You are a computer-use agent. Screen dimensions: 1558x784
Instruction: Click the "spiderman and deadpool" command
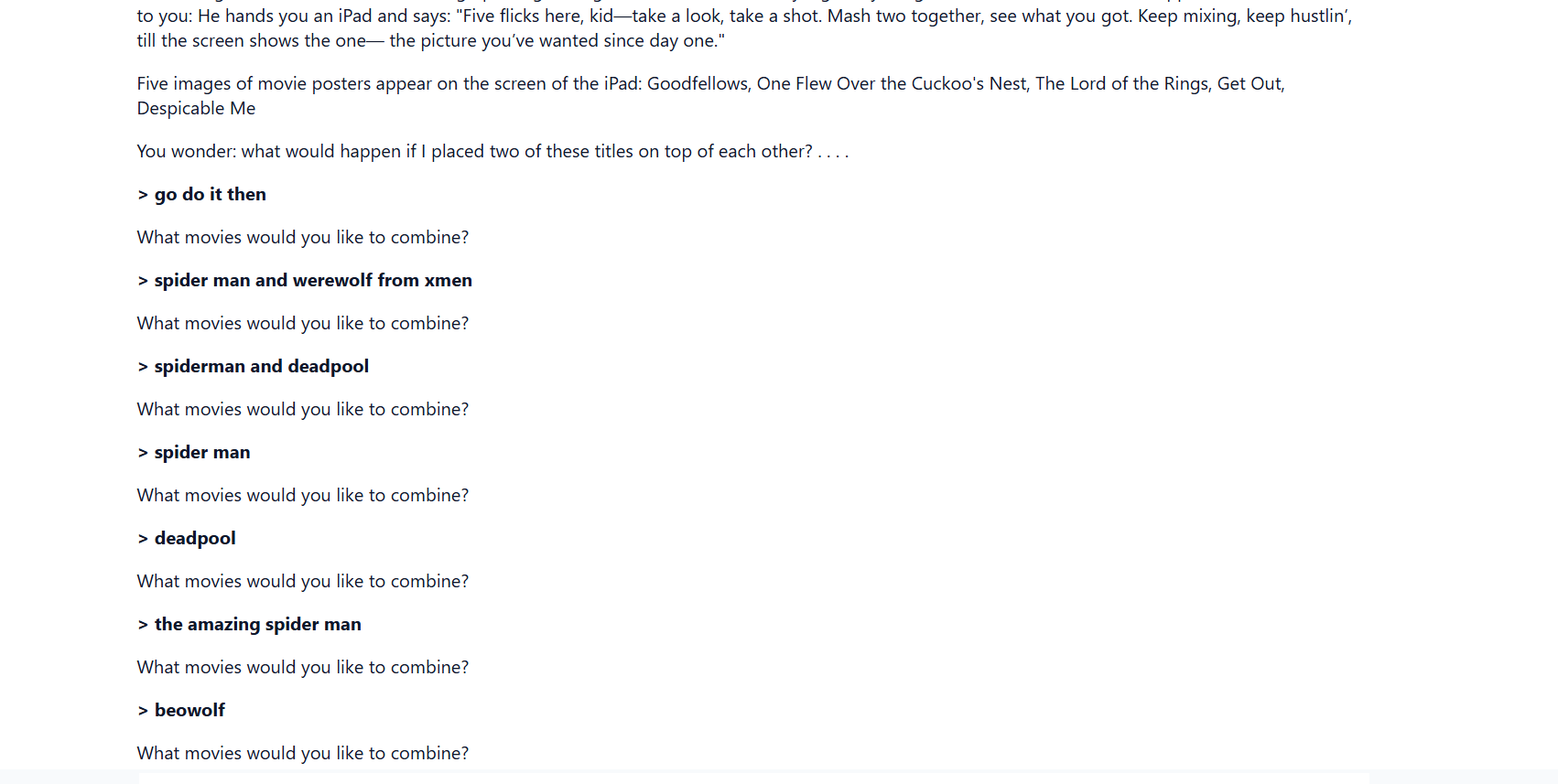(x=261, y=367)
